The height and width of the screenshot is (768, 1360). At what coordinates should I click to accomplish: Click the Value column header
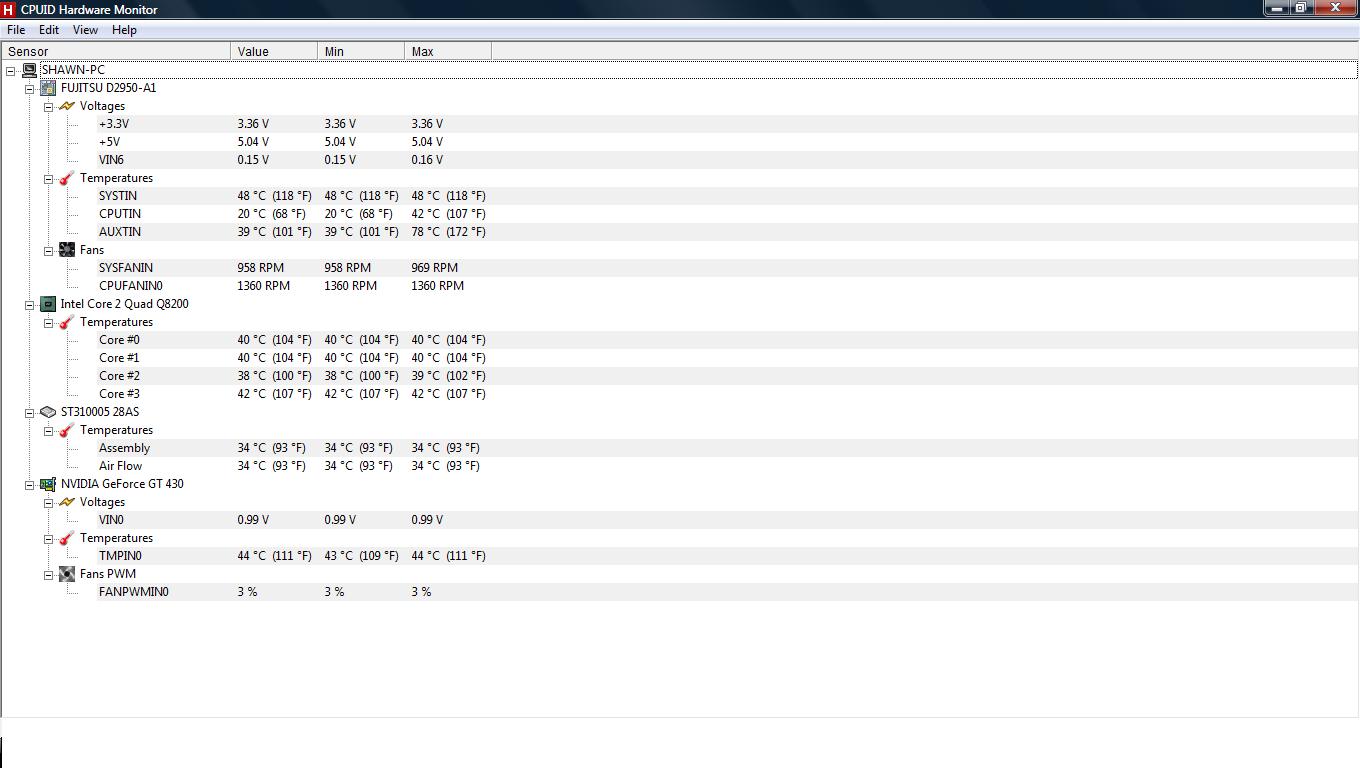(x=274, y=51)
